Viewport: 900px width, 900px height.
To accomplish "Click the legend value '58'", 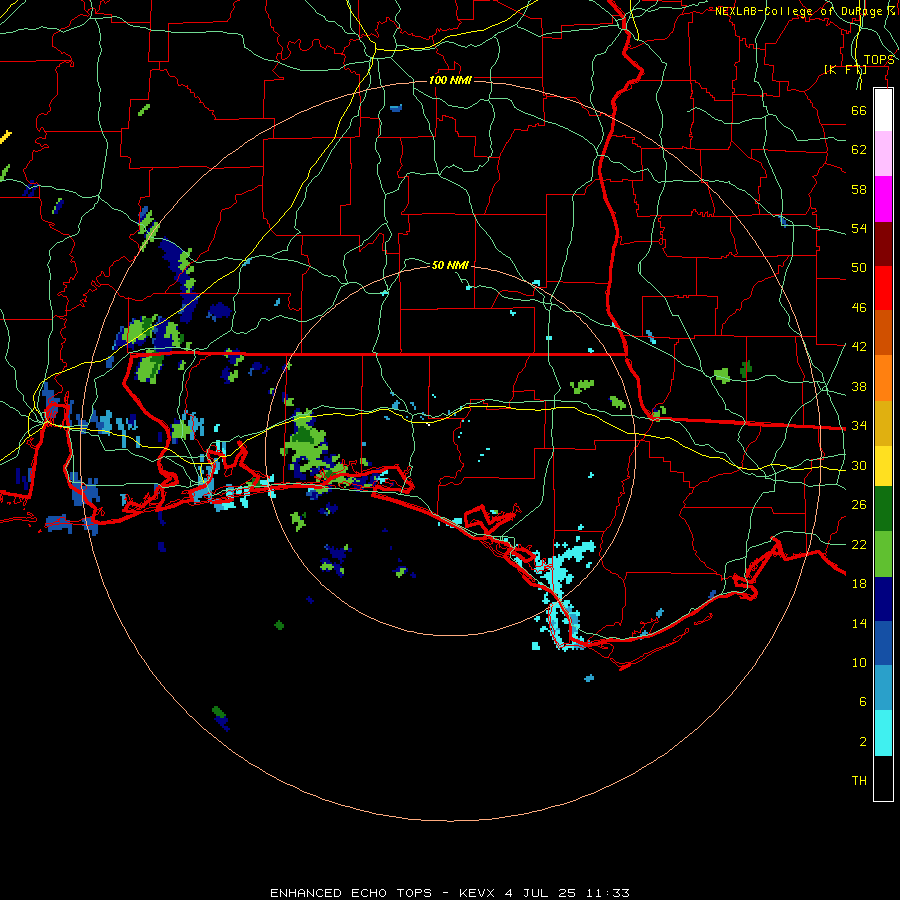I will (859, 189).
